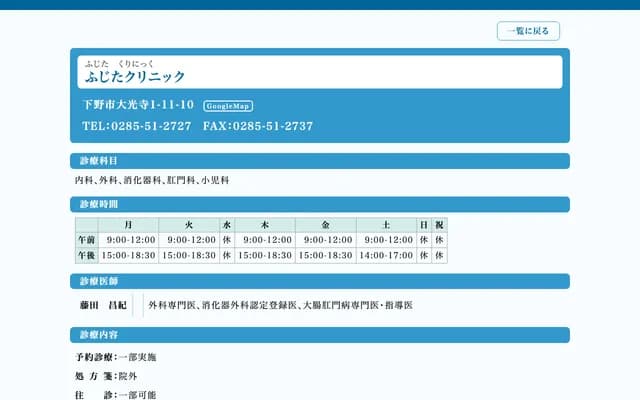
Task: Click Friday afternoon cell 15:00-18:30
Action: [x=326, y=256]
